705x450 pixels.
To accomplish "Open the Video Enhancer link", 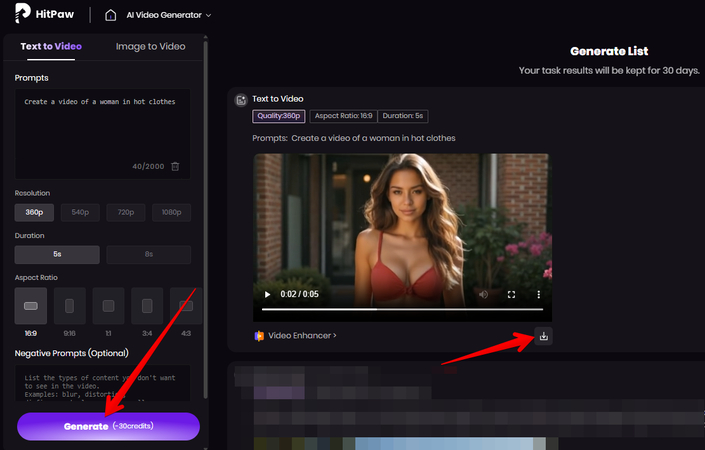I will click(302, 335).
